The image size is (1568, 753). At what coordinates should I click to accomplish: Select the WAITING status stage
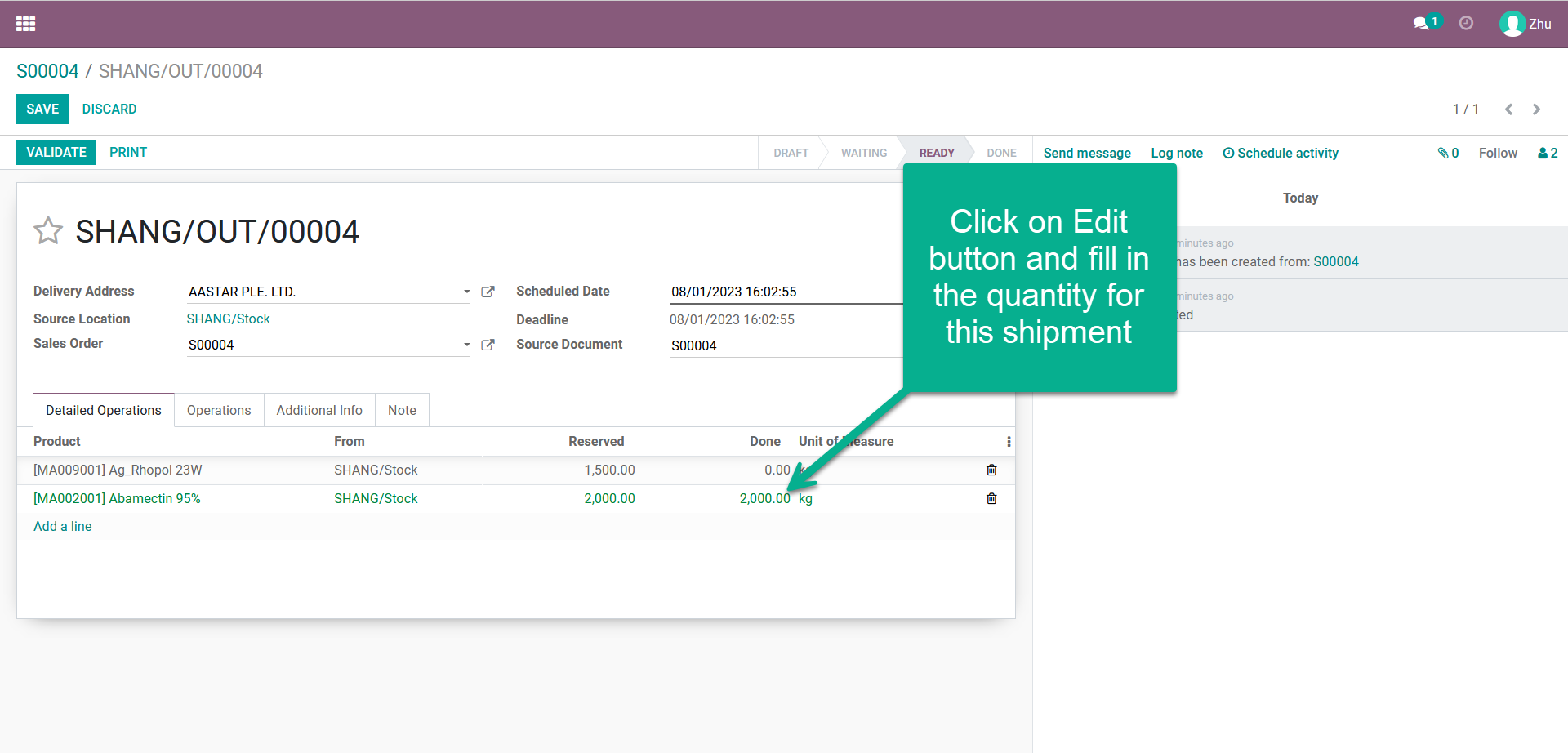(x=863, y=153)
